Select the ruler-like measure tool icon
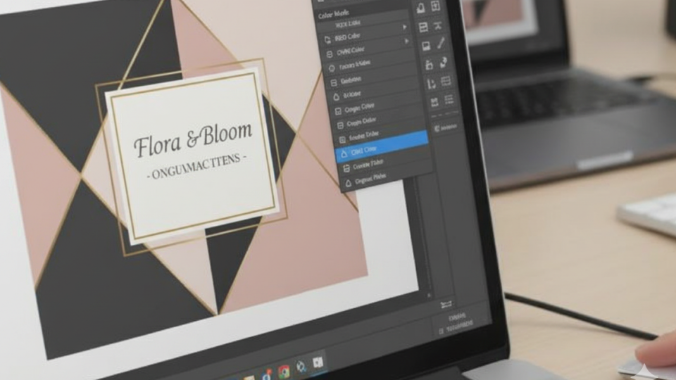 click(x=431, y=84)
